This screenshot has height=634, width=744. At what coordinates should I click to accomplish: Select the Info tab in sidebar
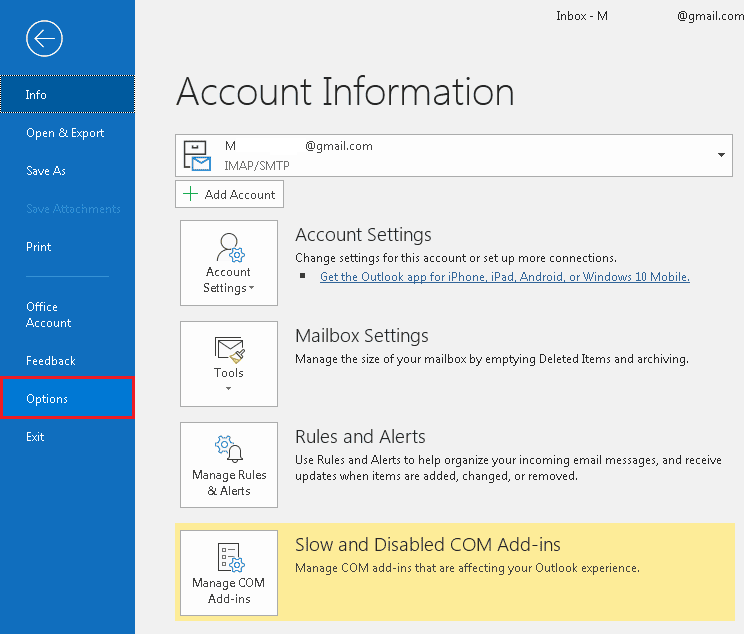tap(36, 95)
